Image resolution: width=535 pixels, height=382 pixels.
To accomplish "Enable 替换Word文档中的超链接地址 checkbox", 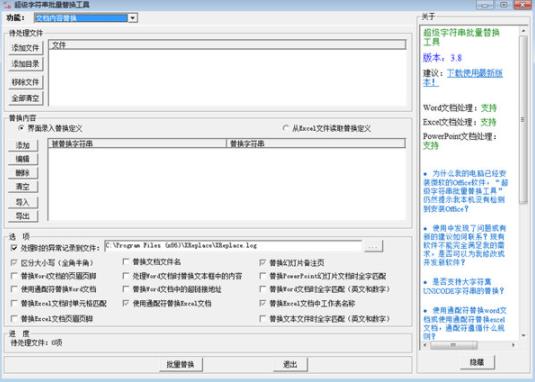I will pos(126,289).
